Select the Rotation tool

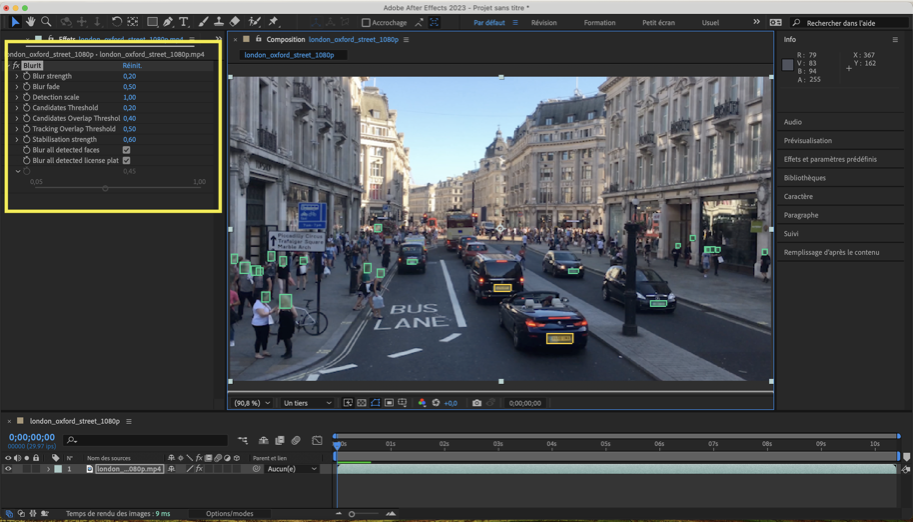point(117,22)
